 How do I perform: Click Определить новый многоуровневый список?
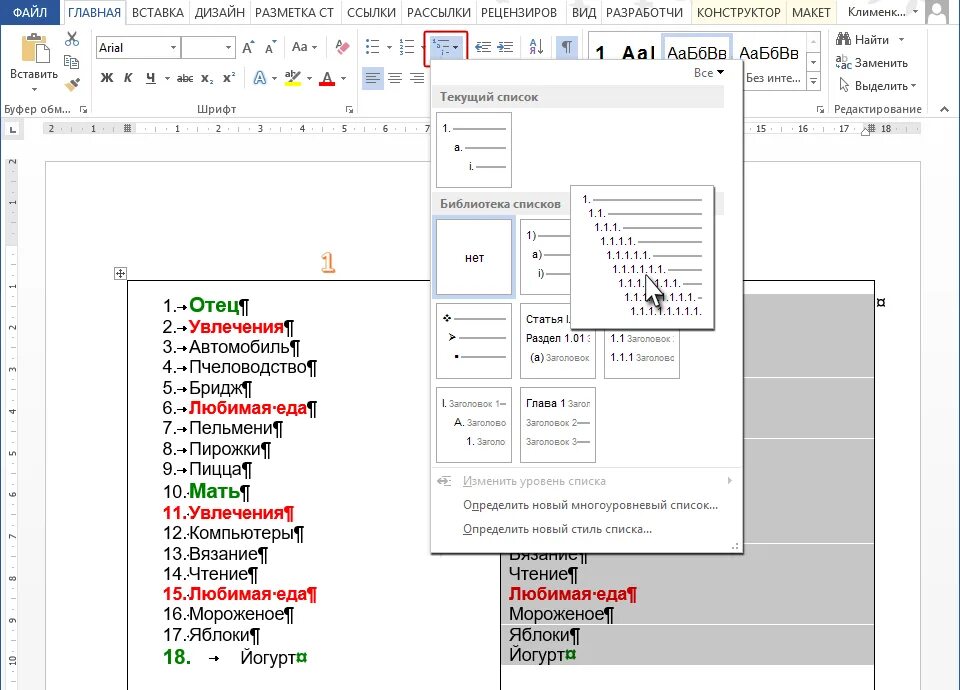click(x=590, y=505)
